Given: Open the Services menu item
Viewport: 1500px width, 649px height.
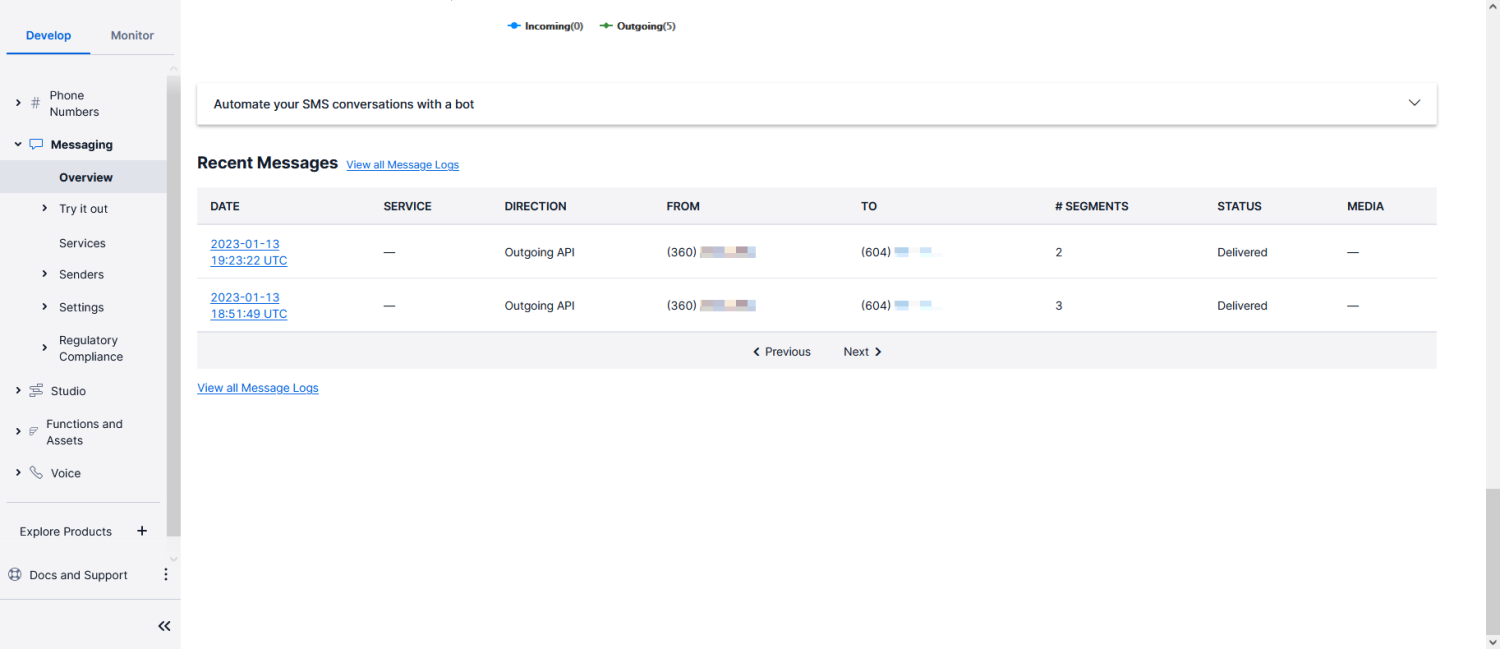Looking at the screenshot, I should [82, 243].
